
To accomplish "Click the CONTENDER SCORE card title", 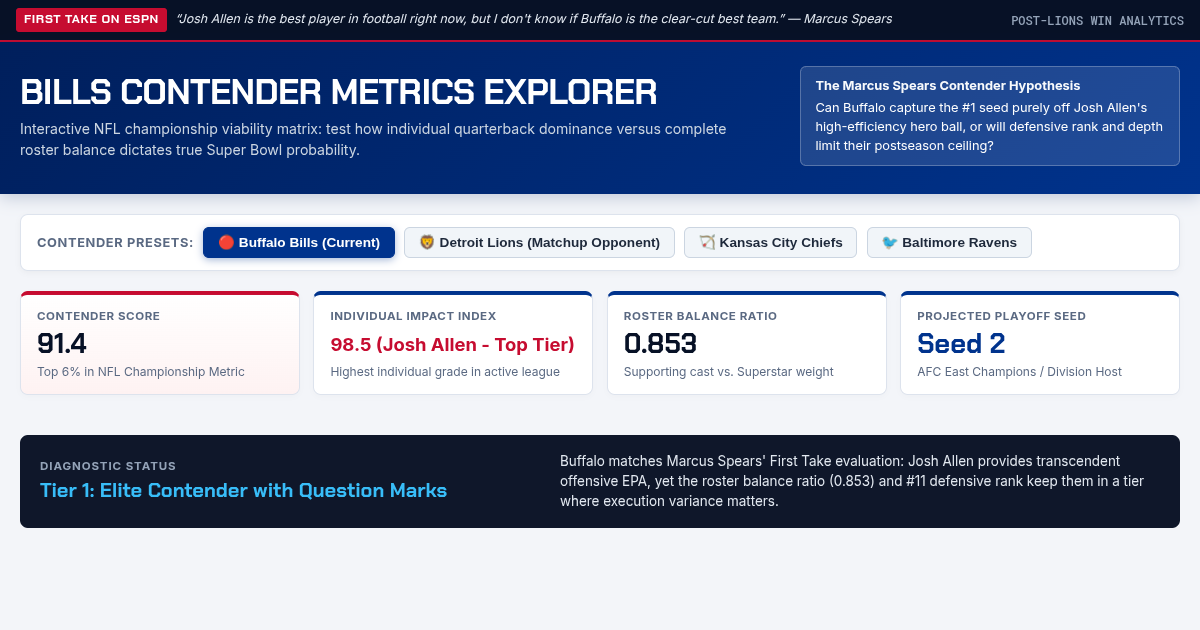I will (98, 316).
